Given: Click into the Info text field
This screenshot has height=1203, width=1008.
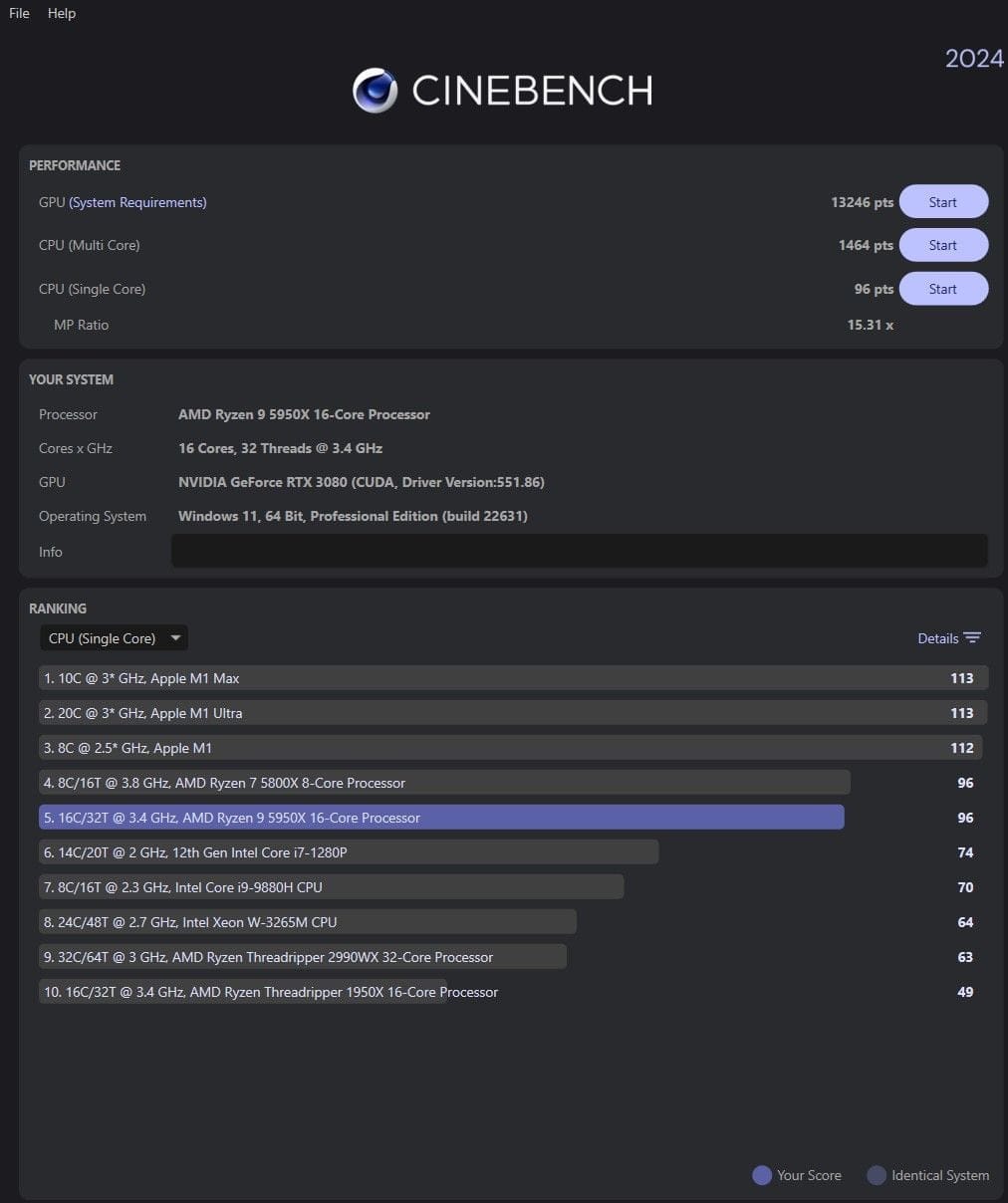Looking at the screenshot, I should click(x=579, y=552).
